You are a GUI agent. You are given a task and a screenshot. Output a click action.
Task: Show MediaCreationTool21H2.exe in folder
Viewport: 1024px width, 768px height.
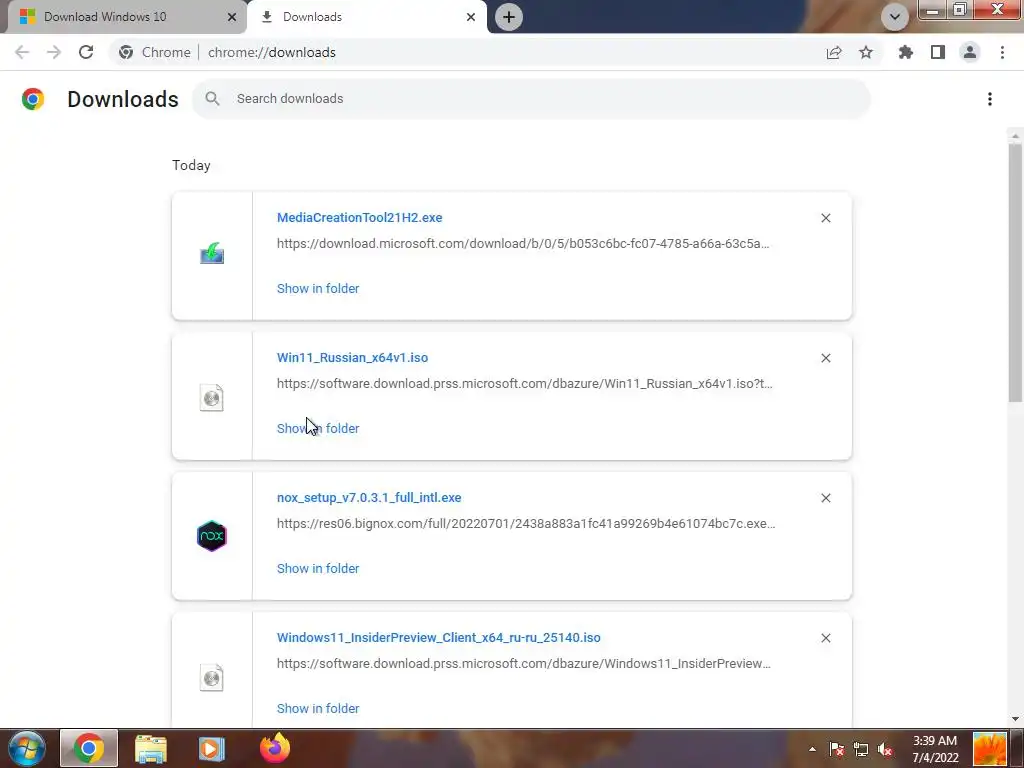pos(318,288)
